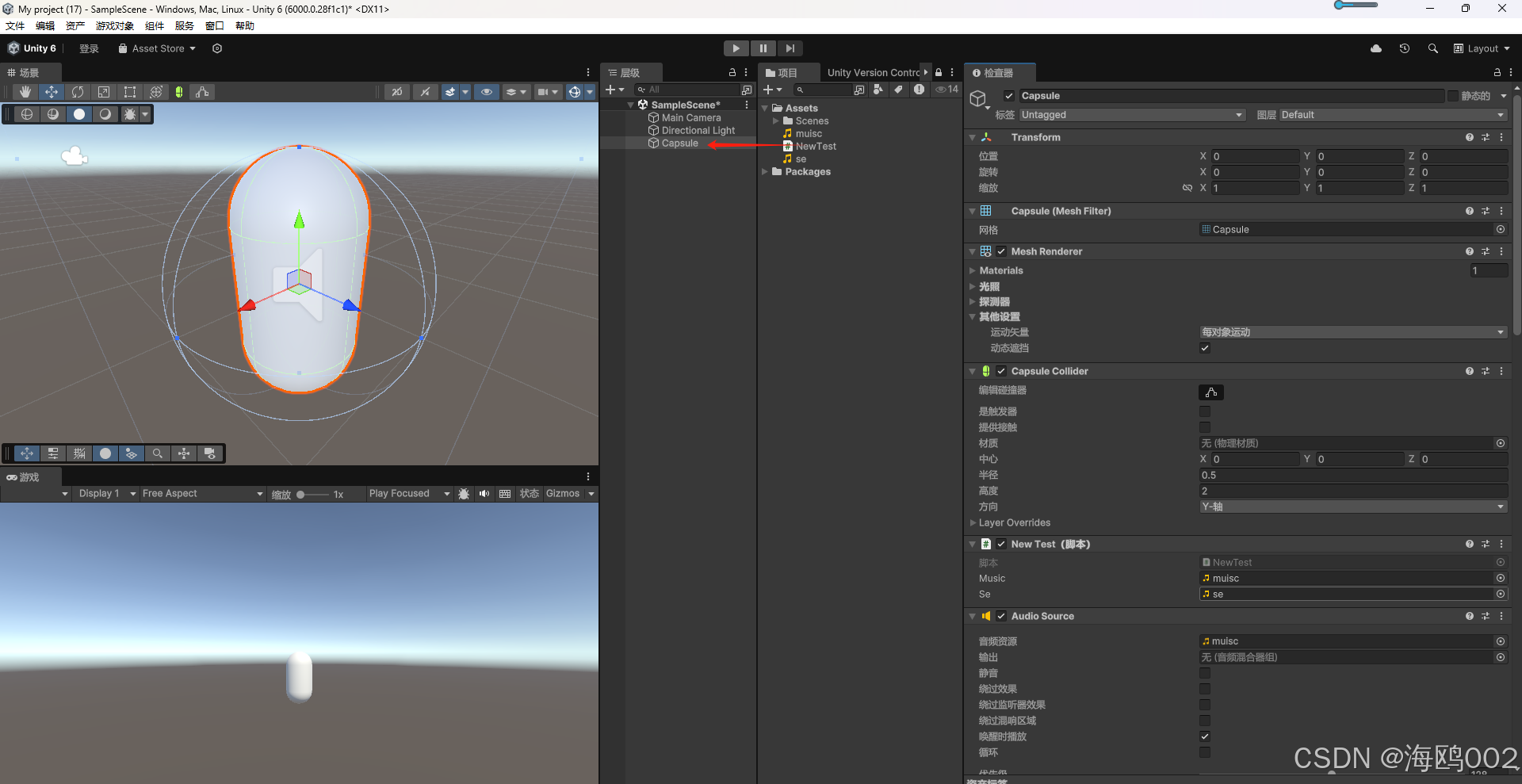Select Shaded draw mode sphere icon

(79, 114)
